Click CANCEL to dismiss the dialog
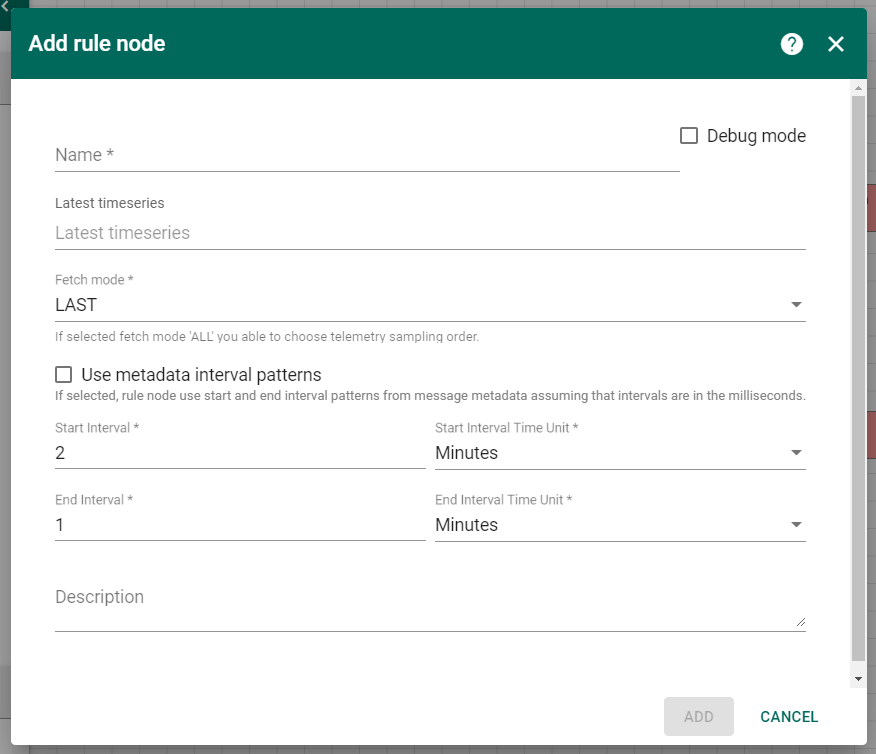The height and width of the screenshot is (754, 876). click(789, 716)
